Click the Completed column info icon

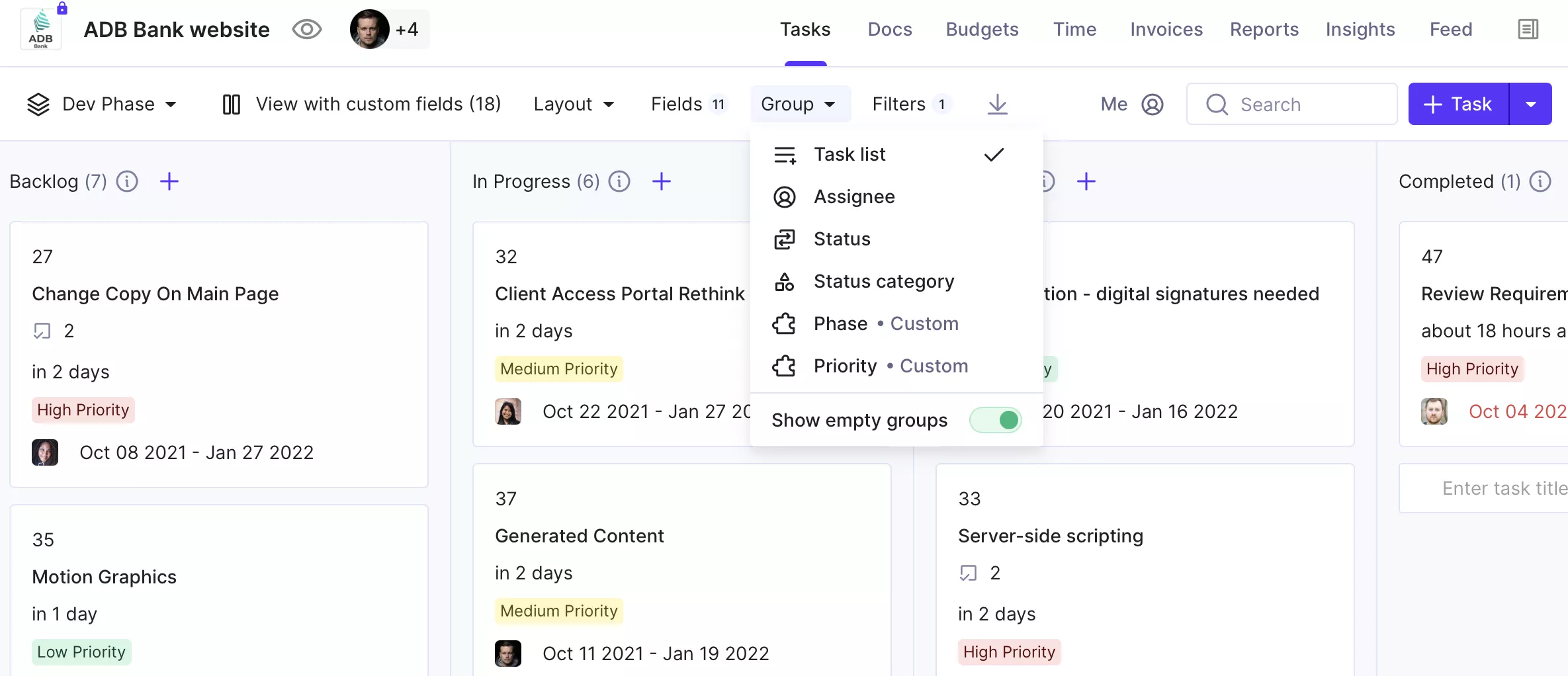pos(1540,181)
